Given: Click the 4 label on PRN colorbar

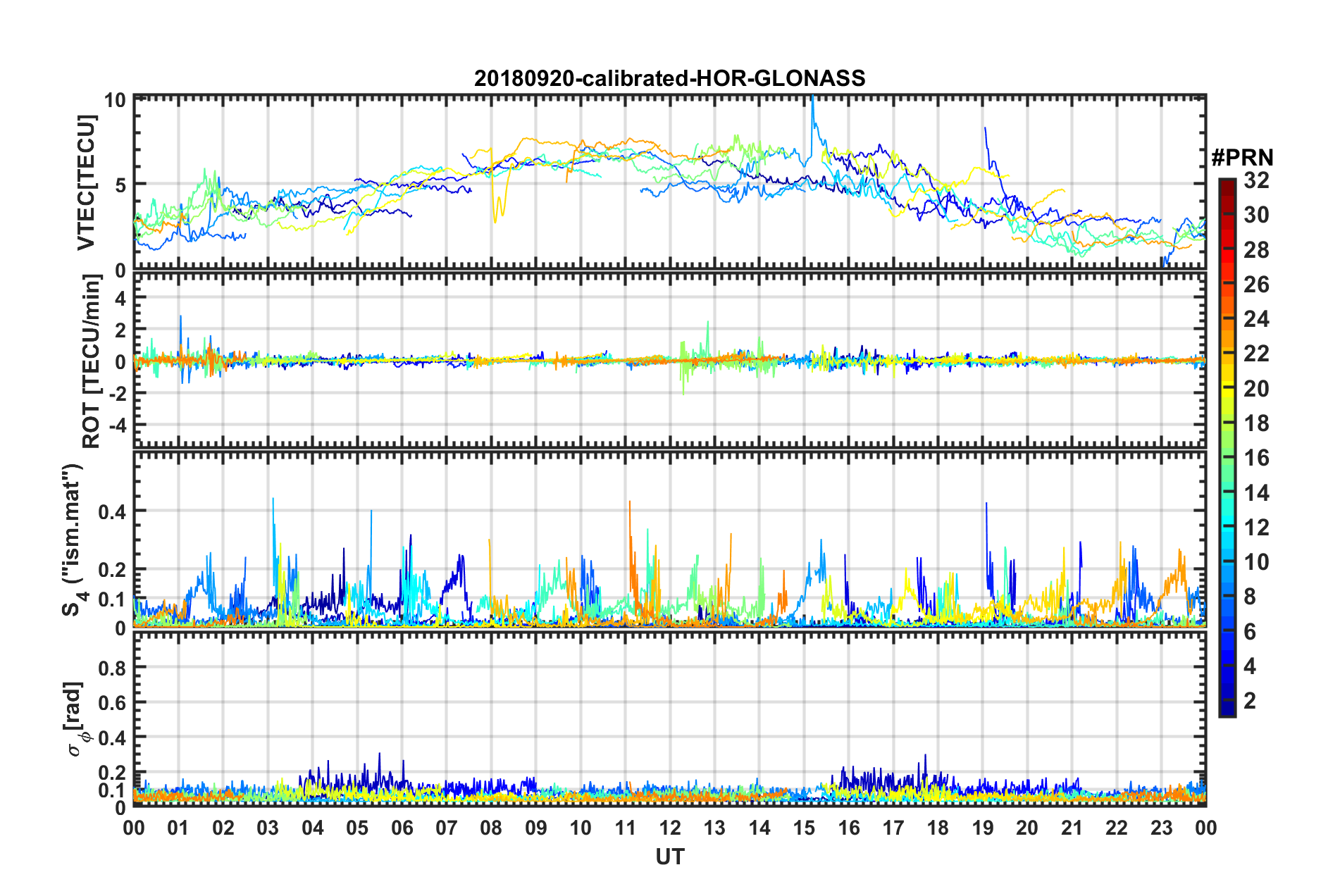Looking at the screenshot, I should [1251, 666].
